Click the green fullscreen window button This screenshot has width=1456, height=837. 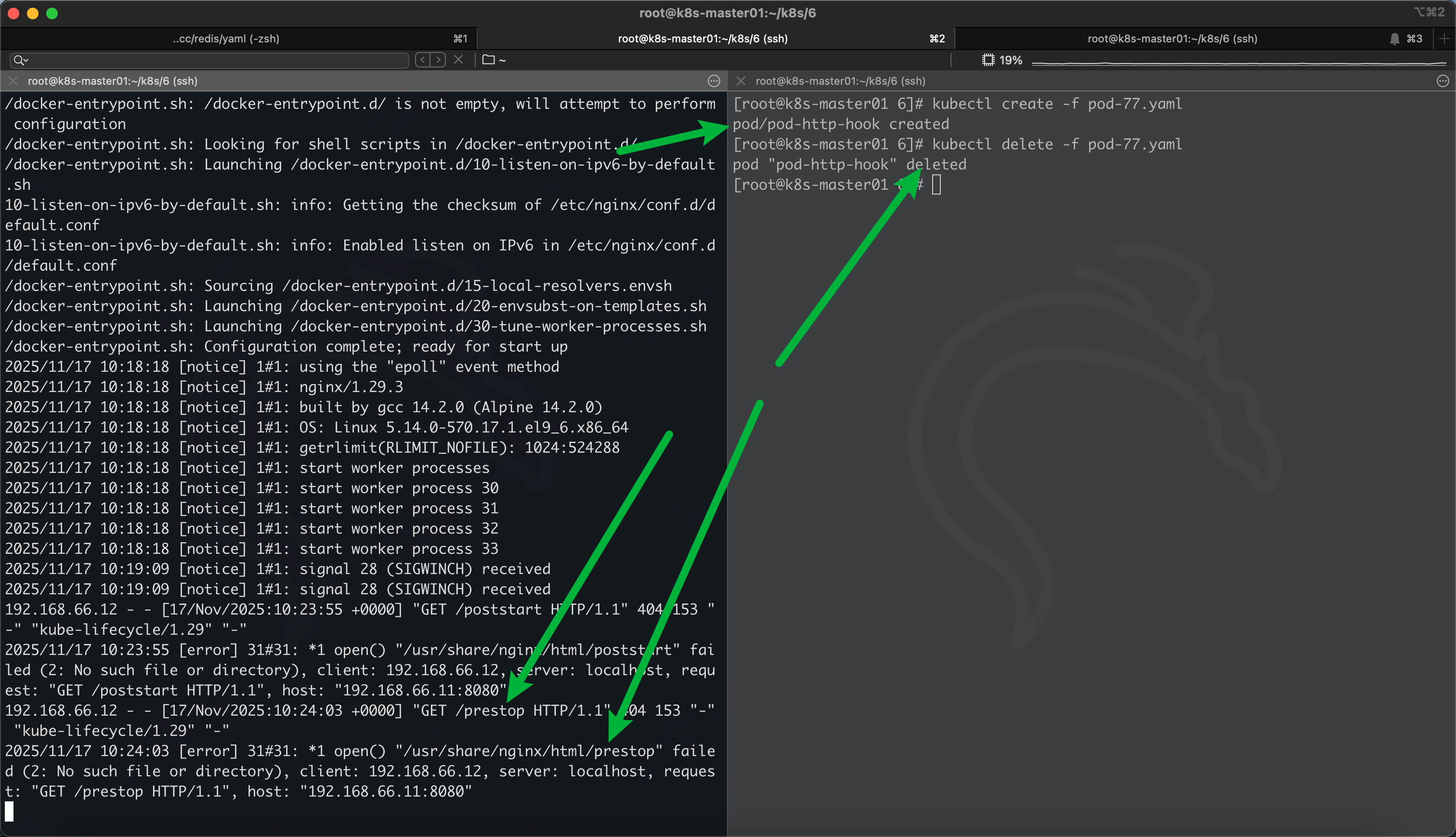pos(52,13)
